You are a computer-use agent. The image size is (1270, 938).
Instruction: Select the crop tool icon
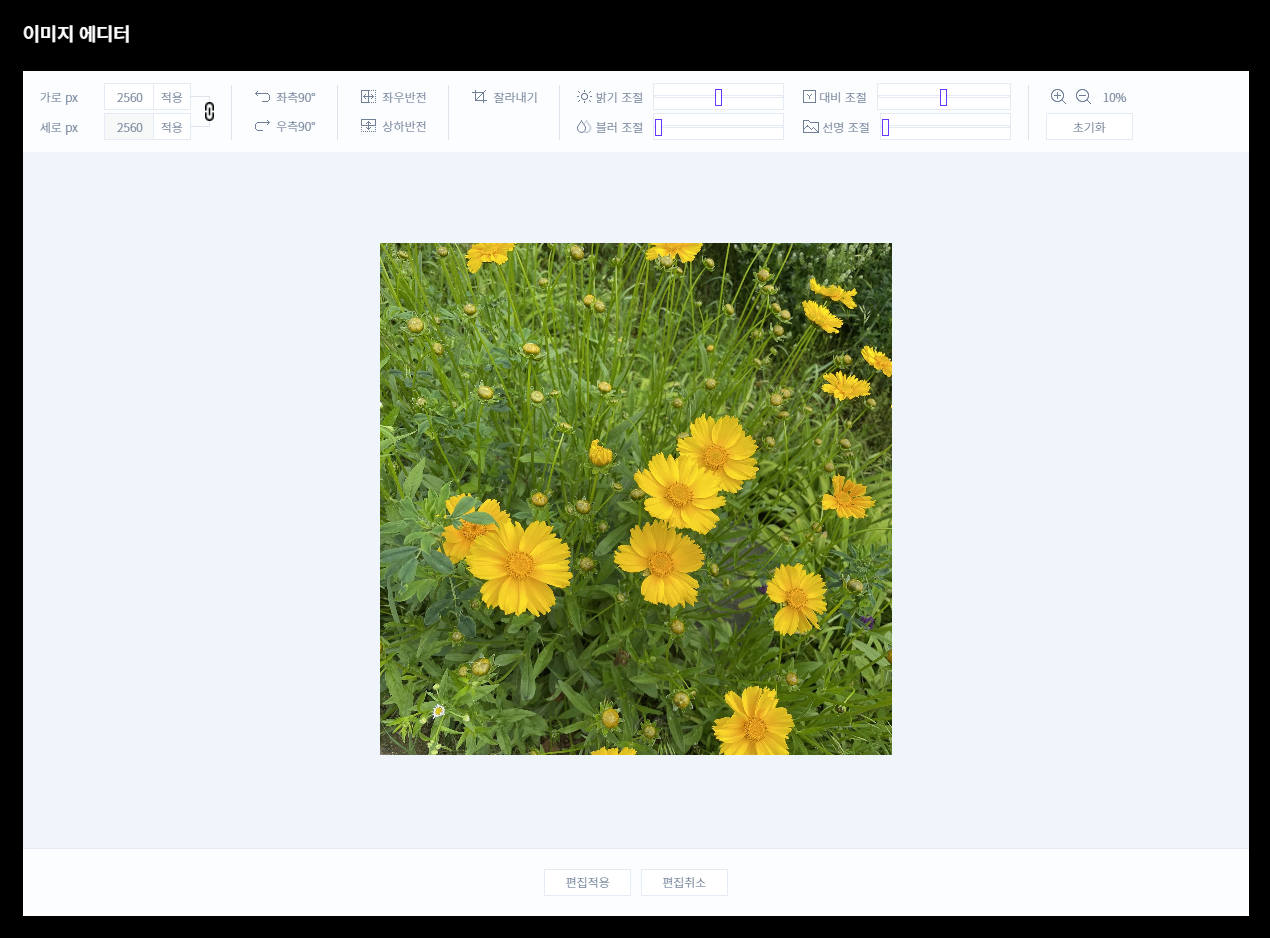click(479, 97)
